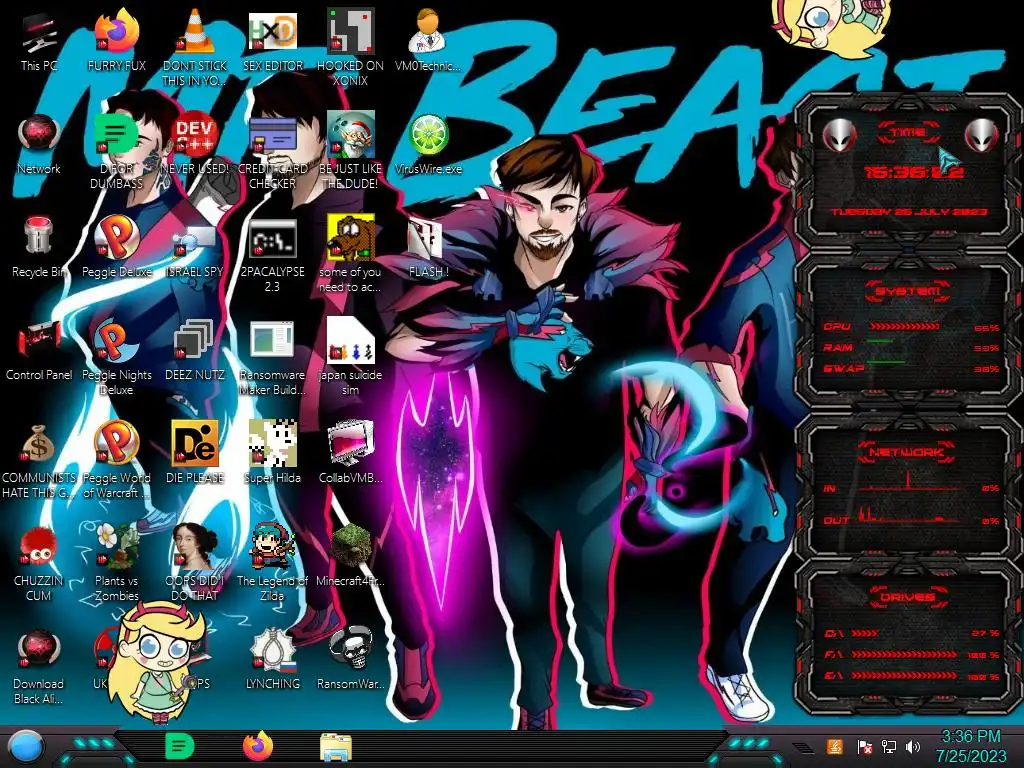The height and width of the screenshot is (768, 1024).
Task: Open the money bag COMMUNISTS HATE THIS icon
Action: pyautogui.click(x=39, y=461)
